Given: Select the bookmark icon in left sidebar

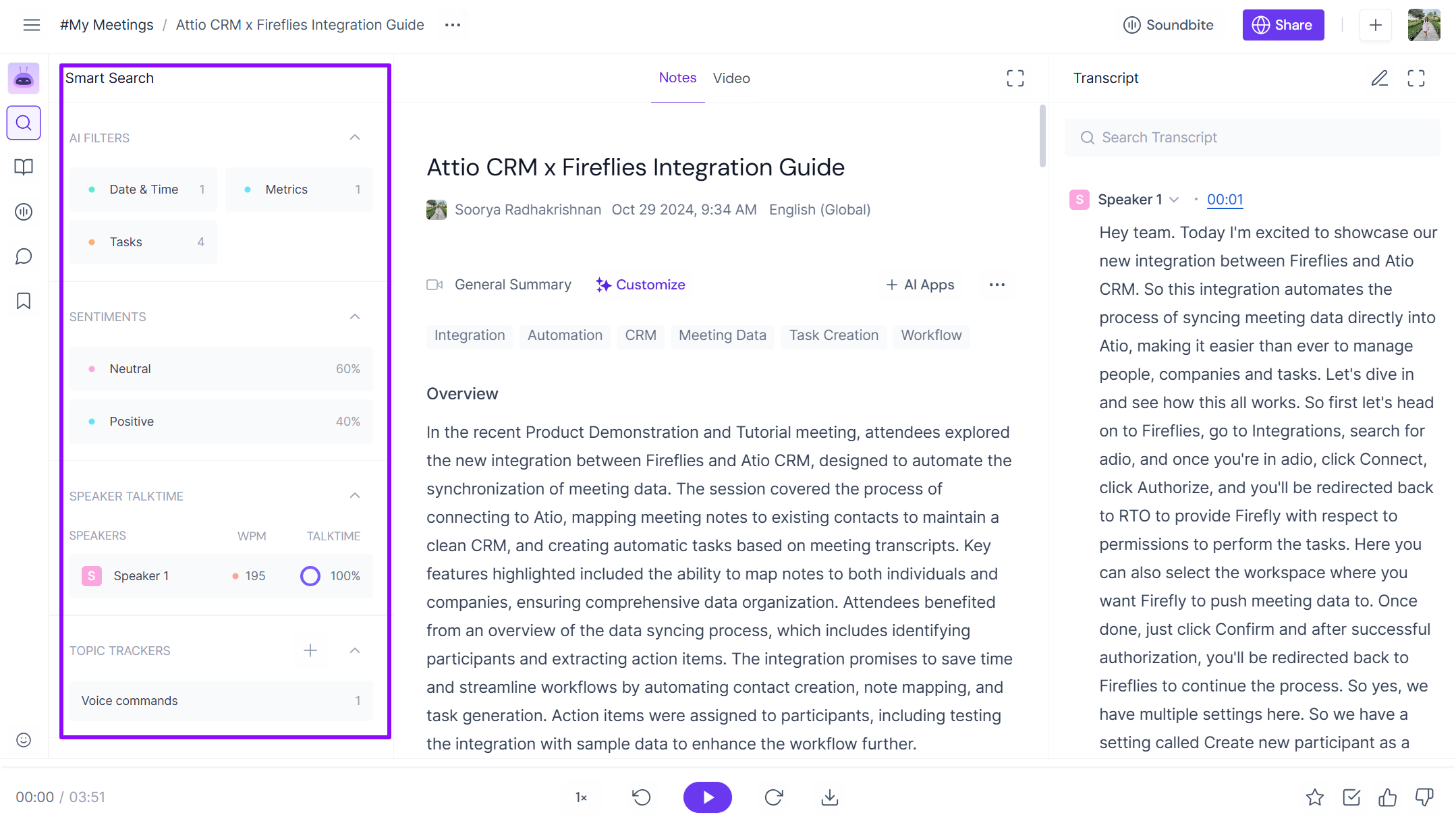Looking at the screenshot, I should tap(24, 301).
